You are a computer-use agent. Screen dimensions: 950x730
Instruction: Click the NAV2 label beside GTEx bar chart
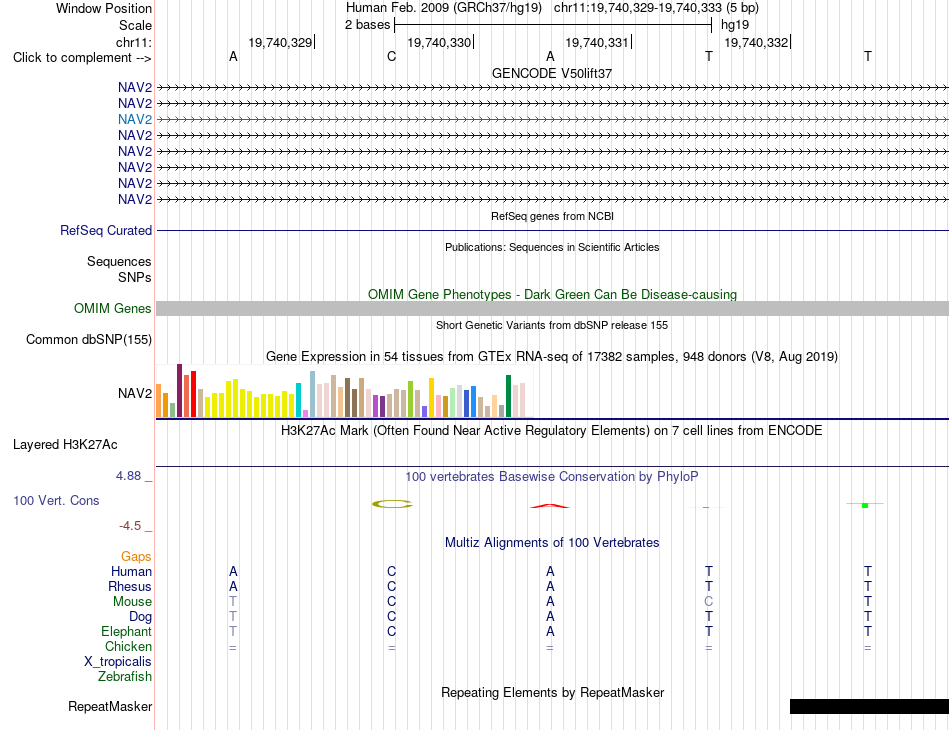[x=135, y=394]
